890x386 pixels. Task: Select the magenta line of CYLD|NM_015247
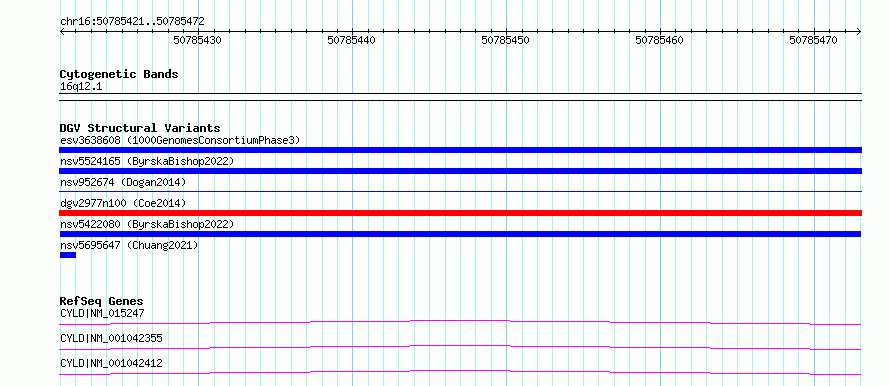click(460, 322)
